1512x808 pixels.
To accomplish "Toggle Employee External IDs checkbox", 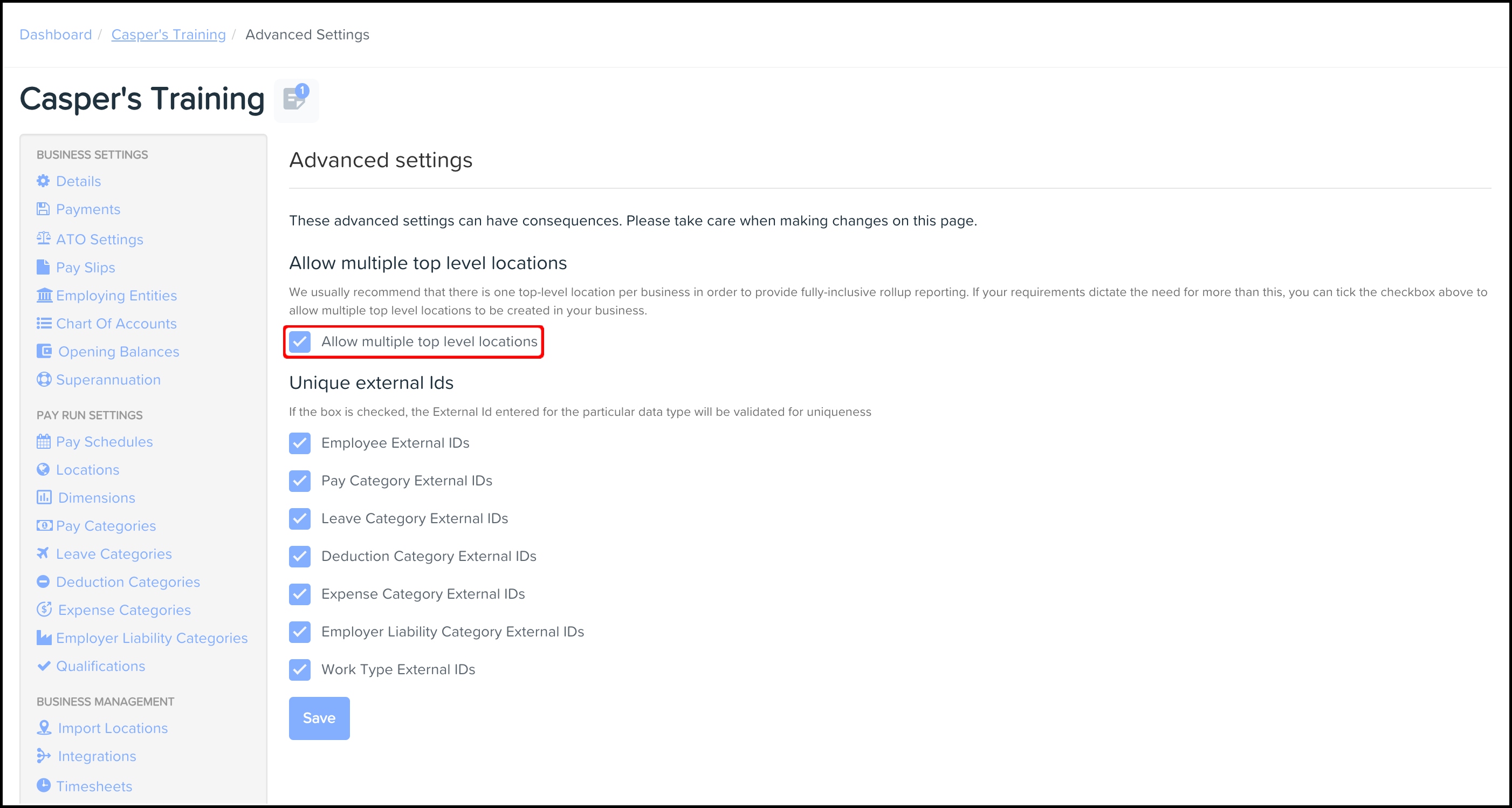I will pyautogui.click(x=300, y=443).
